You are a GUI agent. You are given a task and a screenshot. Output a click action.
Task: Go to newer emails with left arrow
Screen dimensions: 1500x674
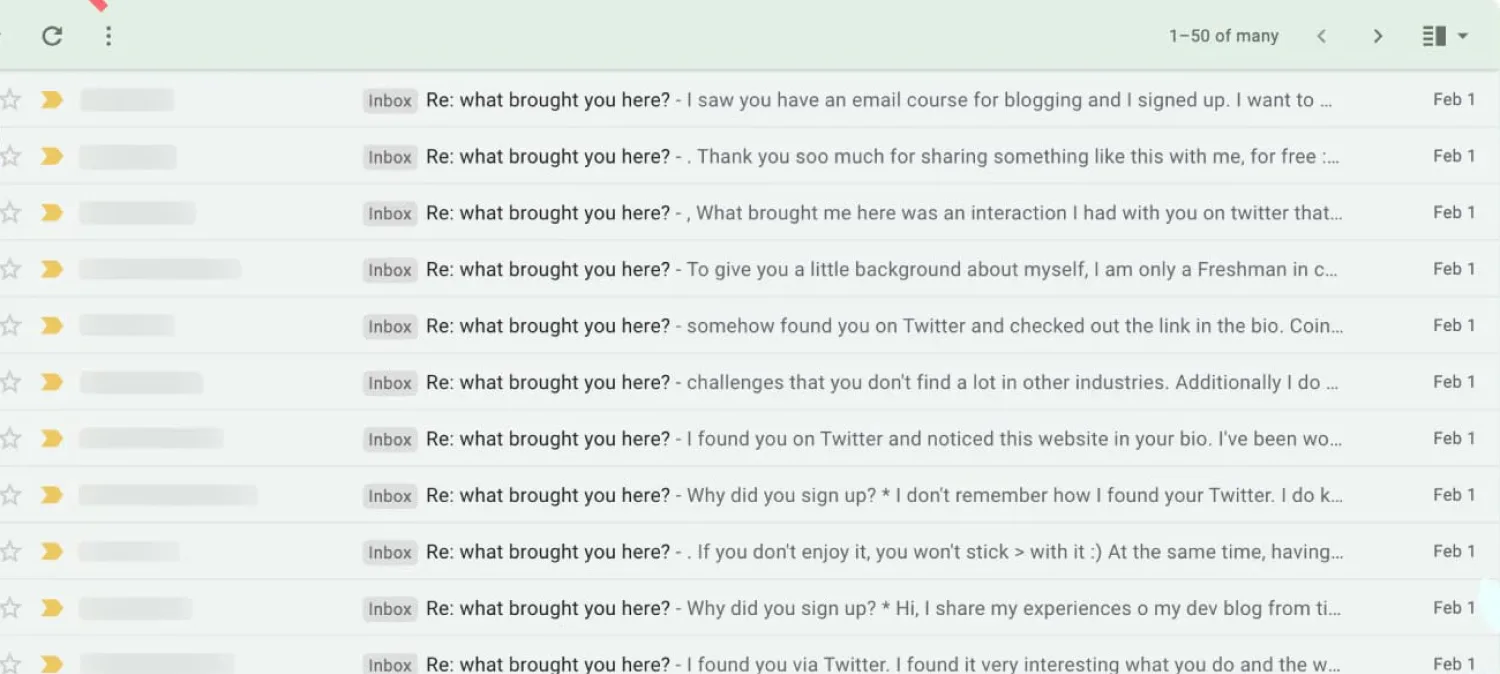click(1322, 36)
